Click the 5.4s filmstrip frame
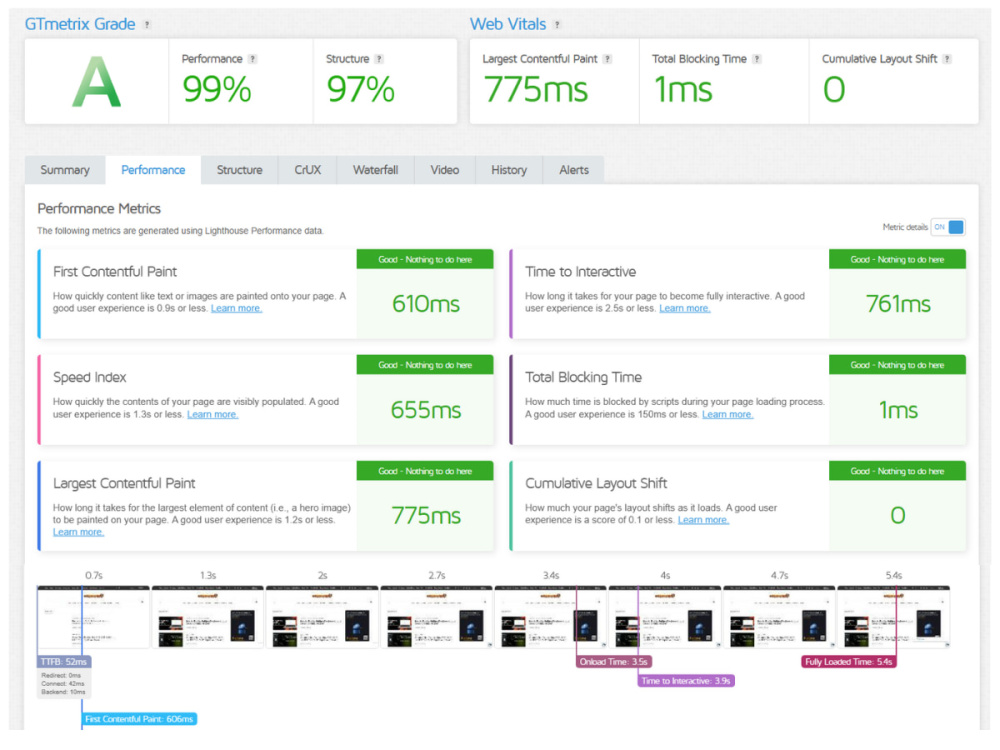Screen dimensions: 1000x750 tap(893, 617)
